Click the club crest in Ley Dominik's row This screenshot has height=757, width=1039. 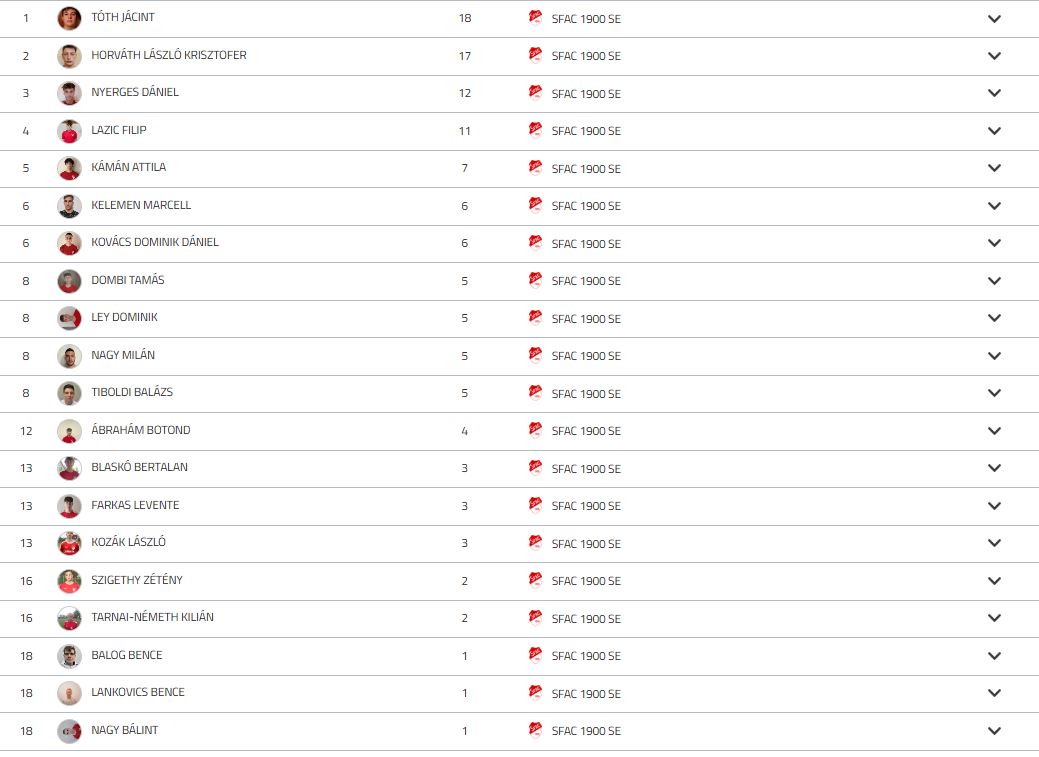pyautogui.click(x=535, y=318)
